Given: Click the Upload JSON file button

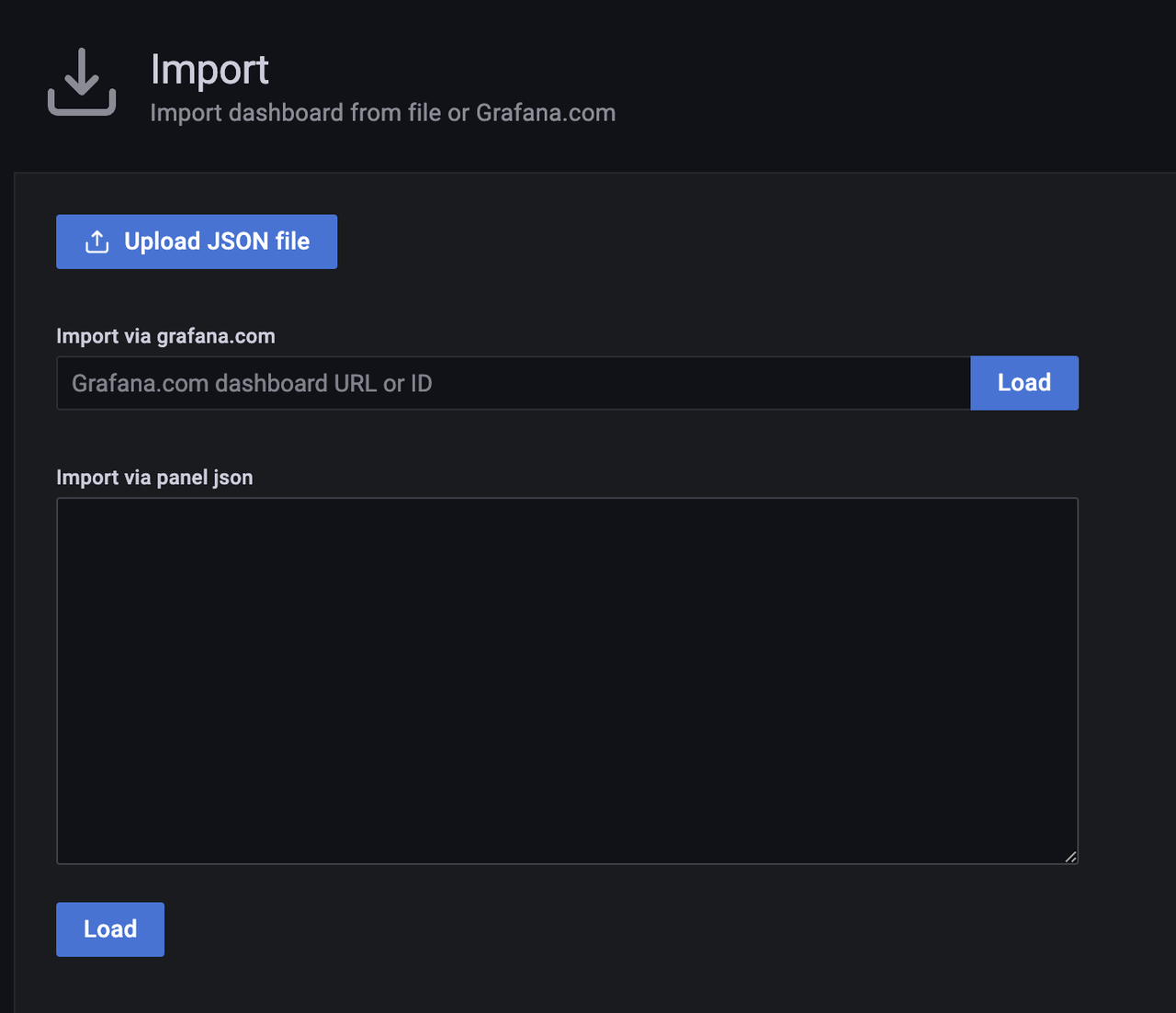Looking at the screenshot, I should pos(197,242).
